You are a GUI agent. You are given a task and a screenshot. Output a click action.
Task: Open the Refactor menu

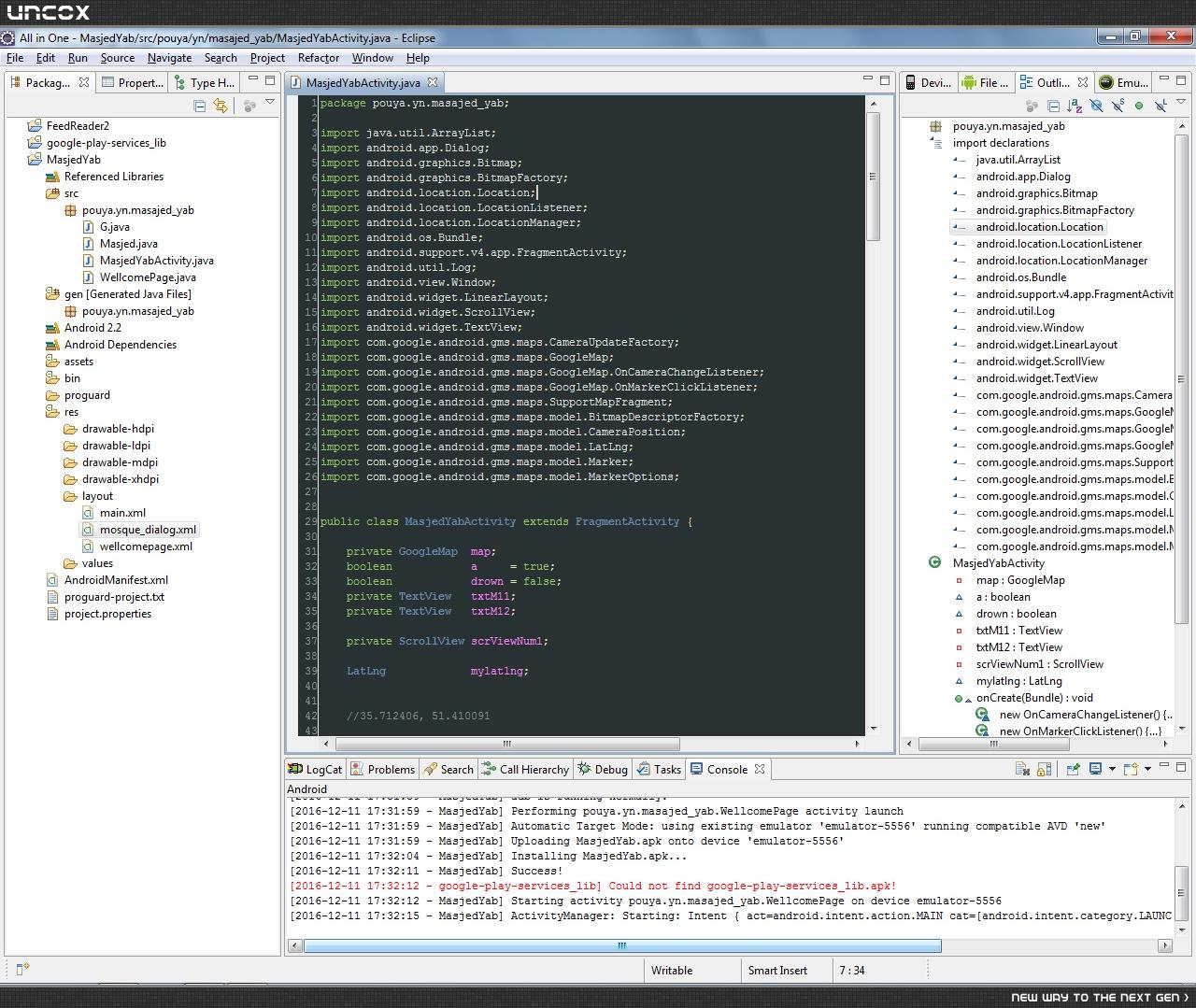coord(318,58)
